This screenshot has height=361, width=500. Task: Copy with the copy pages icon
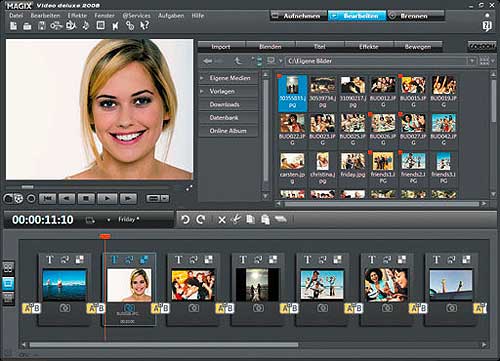coord(250,219)
